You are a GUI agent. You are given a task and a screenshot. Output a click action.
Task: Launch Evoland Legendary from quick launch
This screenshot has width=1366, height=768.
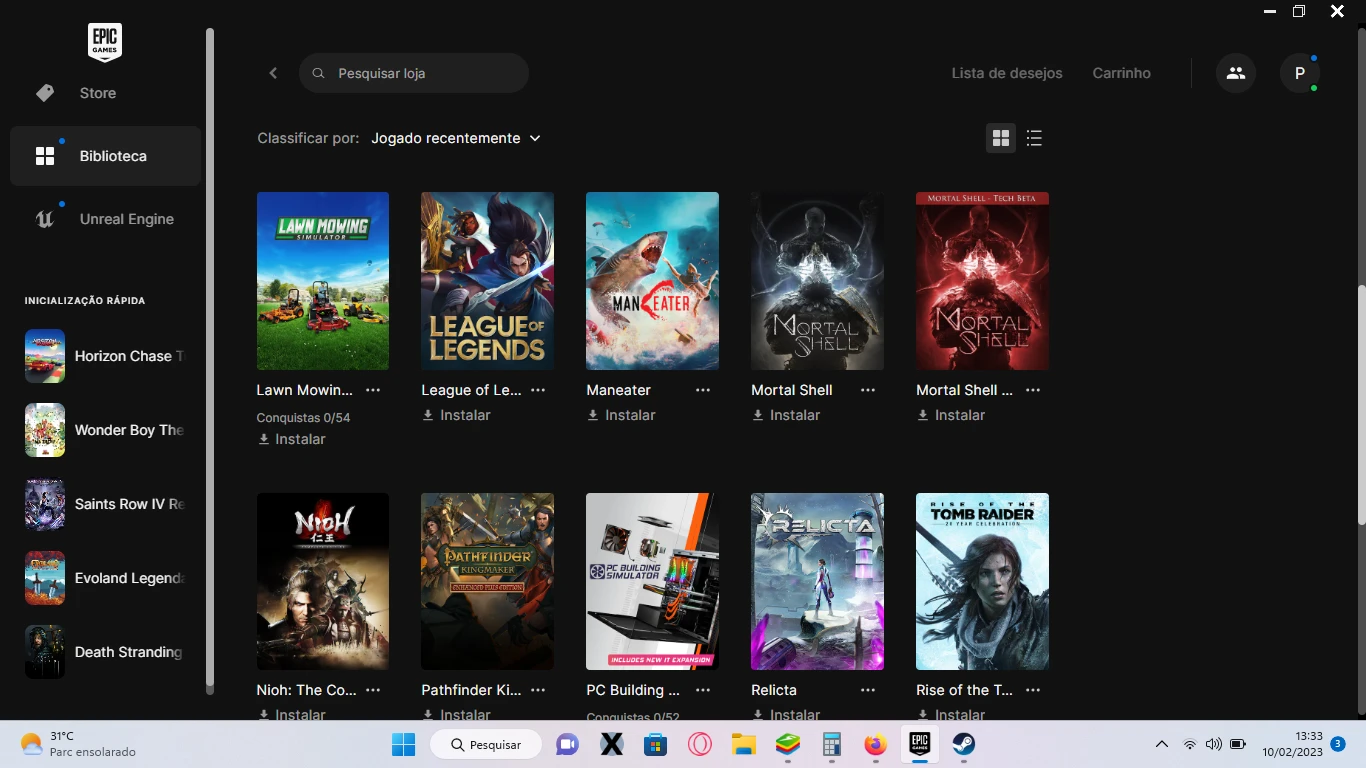coord(105,578)
